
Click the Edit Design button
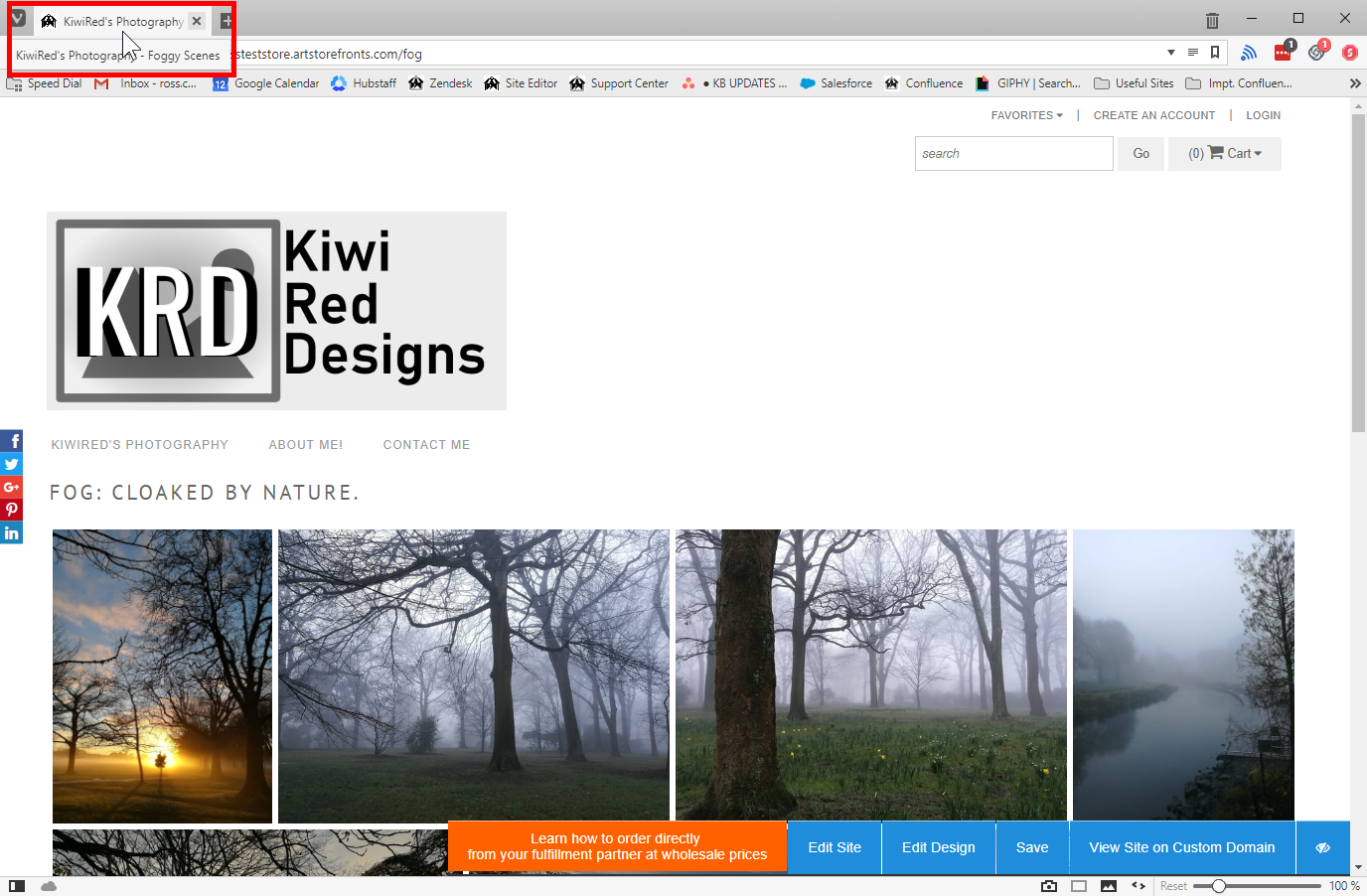click(x=938, y=847)
